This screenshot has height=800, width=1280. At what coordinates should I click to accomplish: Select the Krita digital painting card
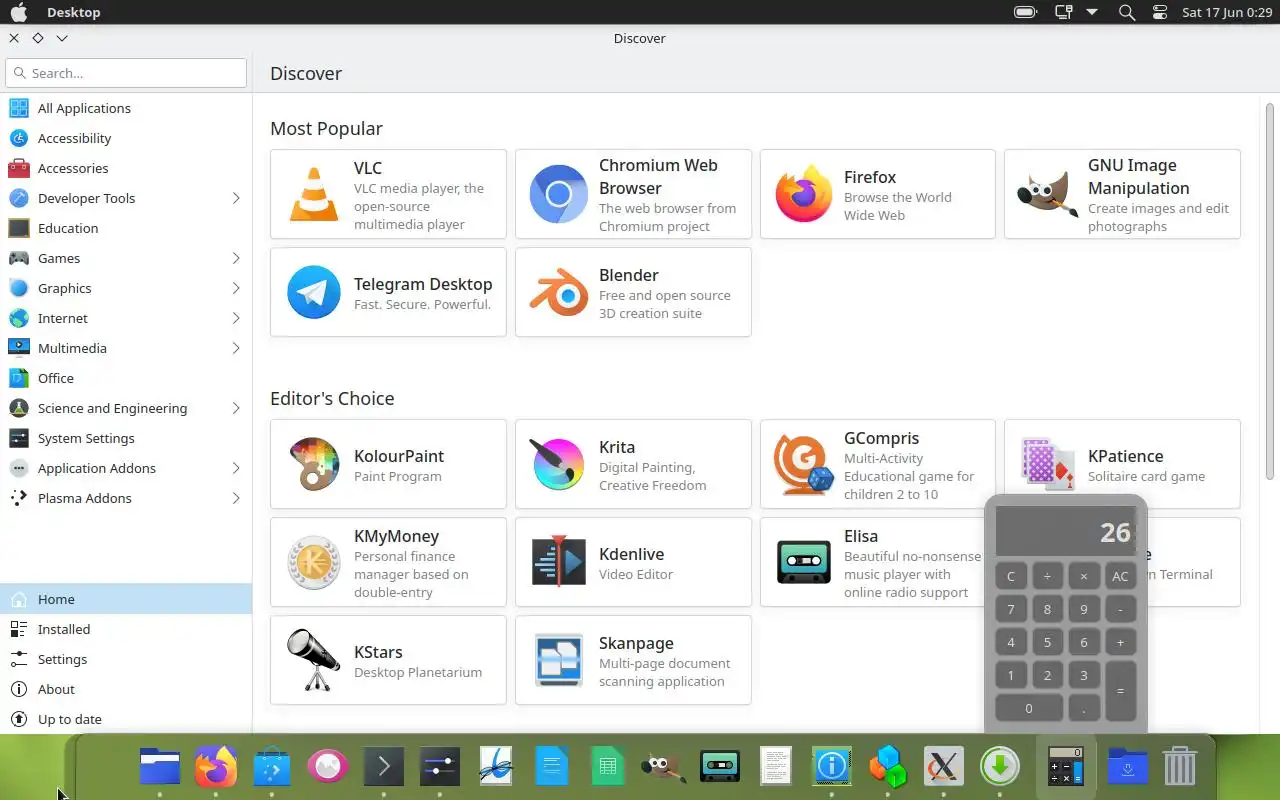click(x=633, y=464)
